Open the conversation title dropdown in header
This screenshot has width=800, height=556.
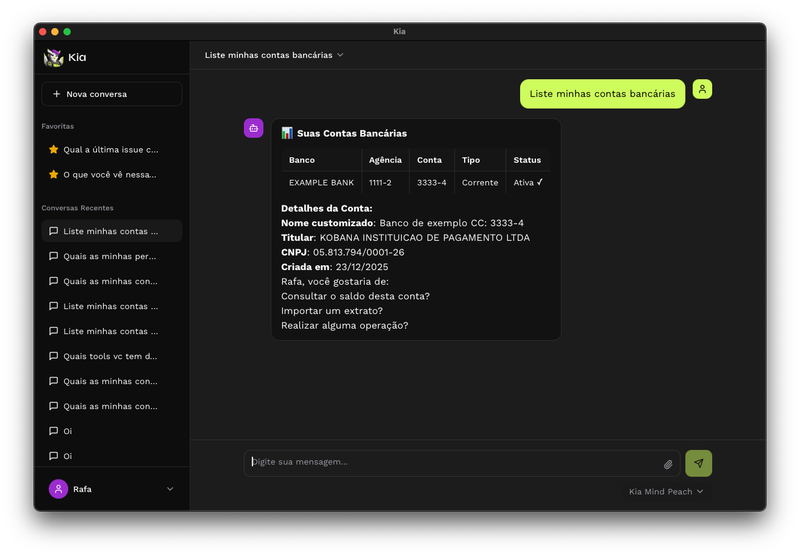pos(274,55)
